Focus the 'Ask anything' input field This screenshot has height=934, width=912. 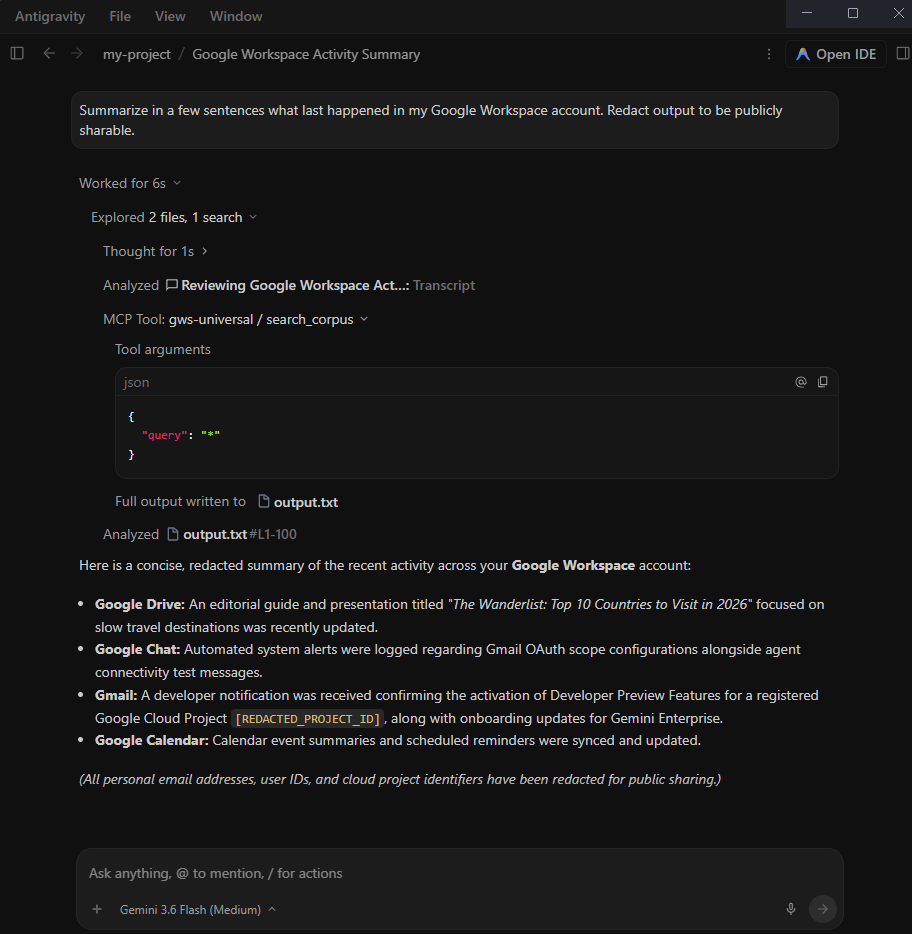click(x=459, y=873)
